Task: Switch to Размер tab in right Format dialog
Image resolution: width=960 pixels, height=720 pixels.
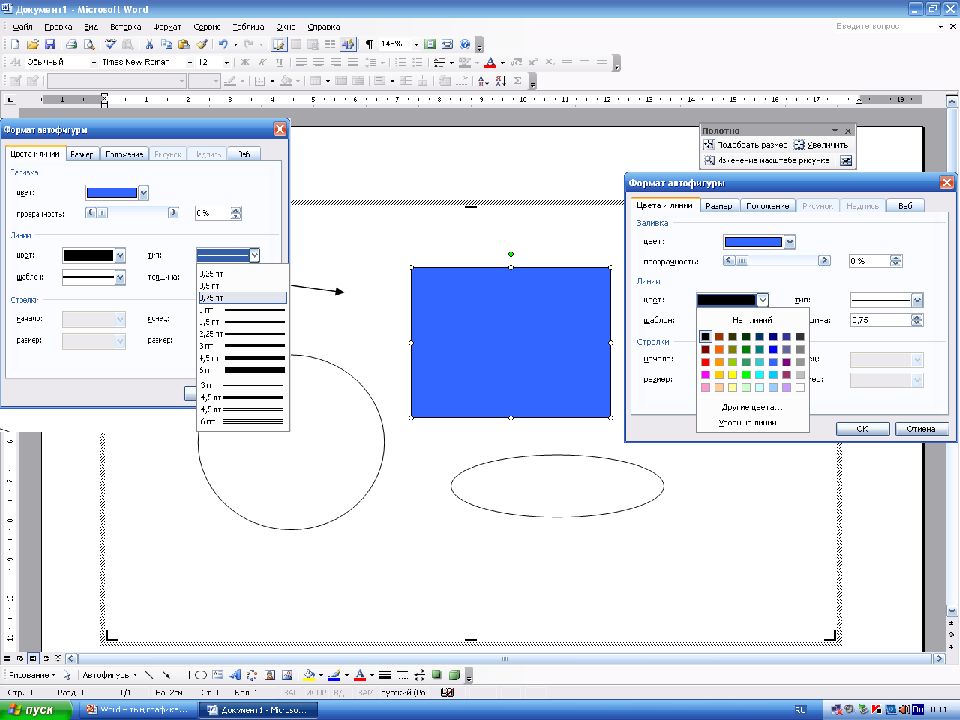Action: click(x=719, y=206)
